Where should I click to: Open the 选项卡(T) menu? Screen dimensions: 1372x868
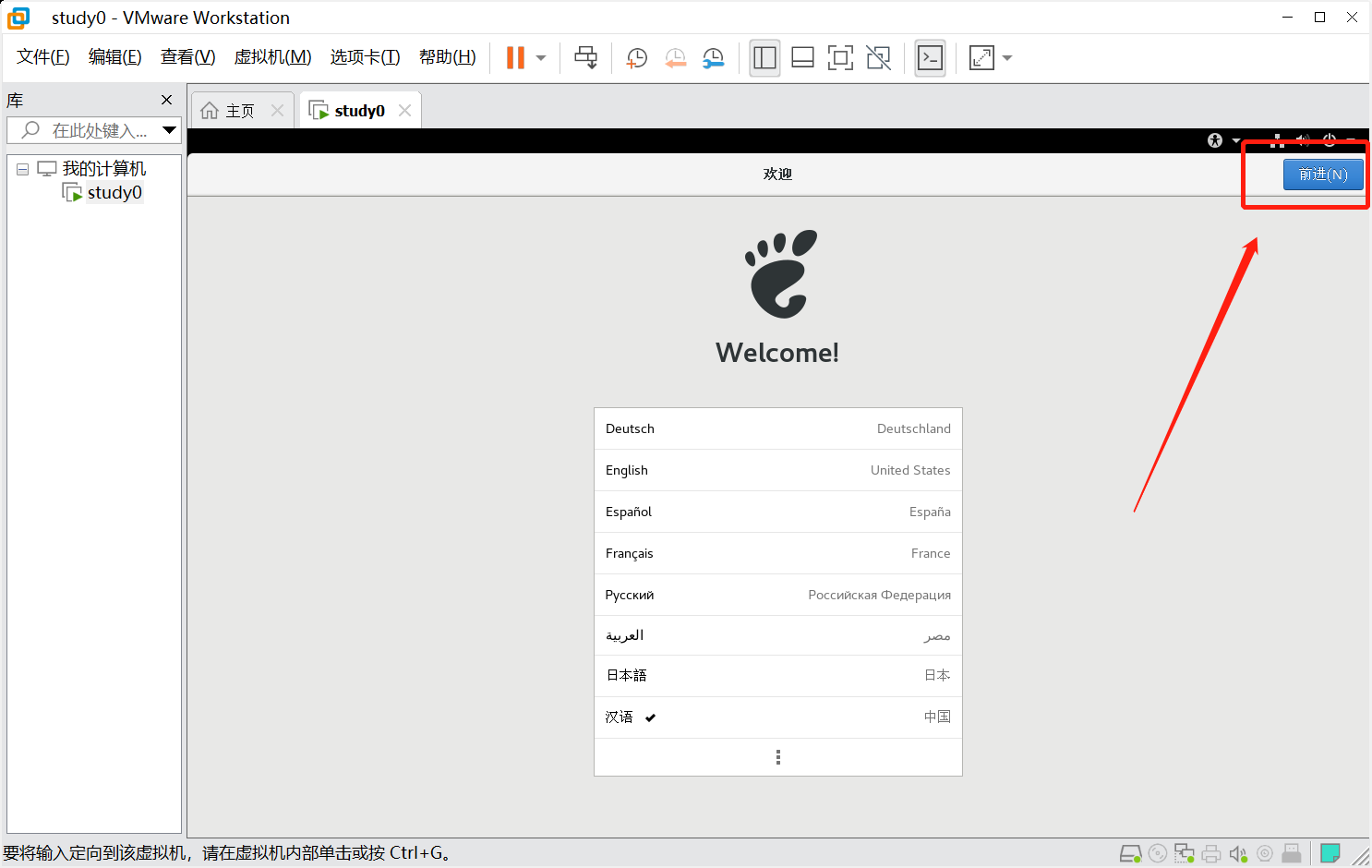(366, 57)
